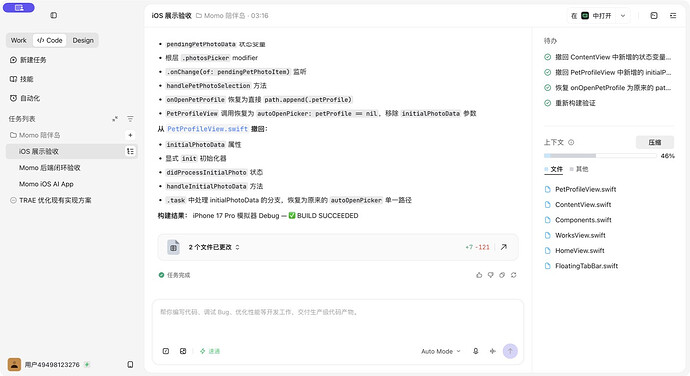Open the terminal panel icon in header

[x=654, y=15]
